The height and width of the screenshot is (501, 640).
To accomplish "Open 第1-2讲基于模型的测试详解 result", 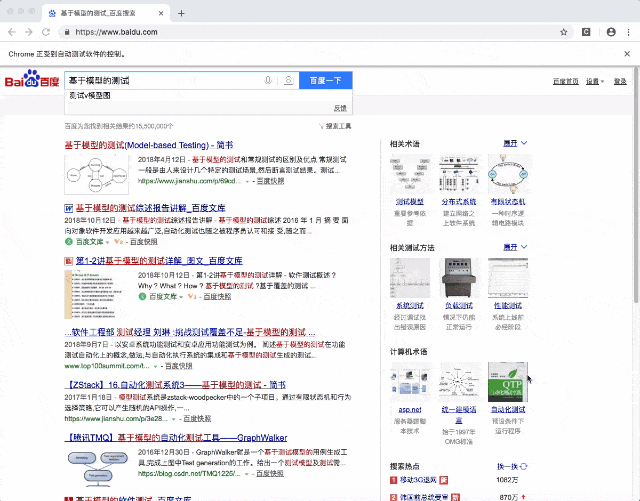I will pos(159,261).
